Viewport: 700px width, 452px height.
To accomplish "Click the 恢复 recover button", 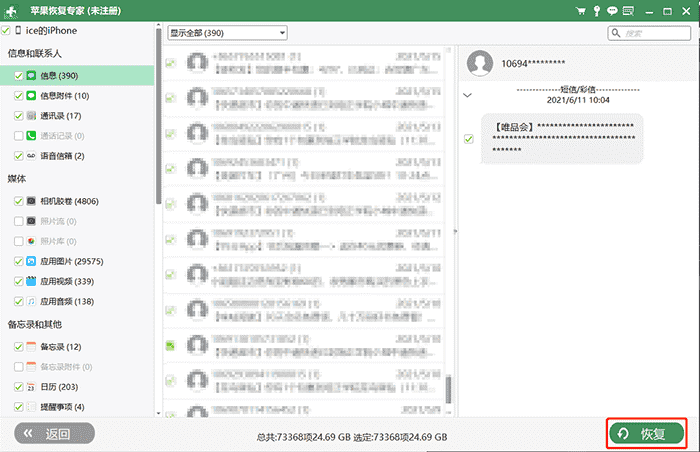I will [647, 434].
